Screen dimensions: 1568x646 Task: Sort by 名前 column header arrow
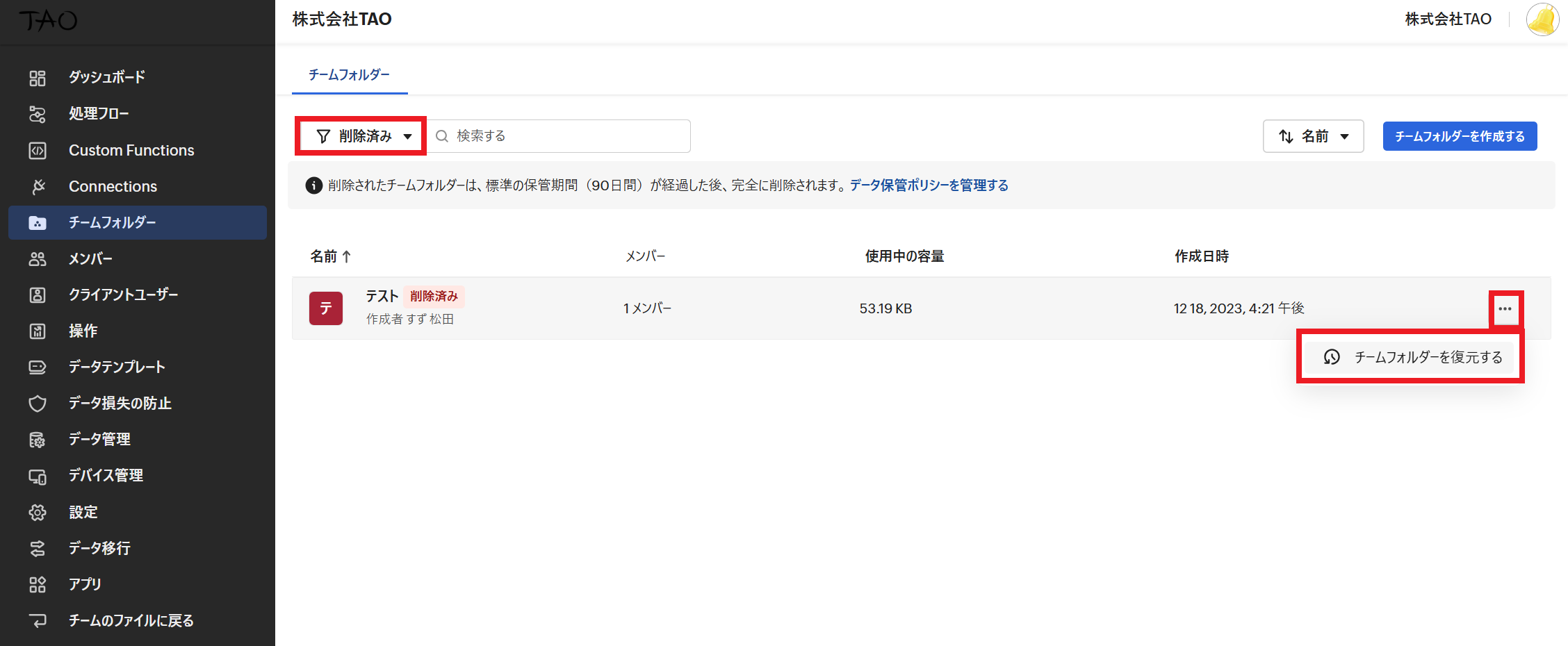pos(346,257)
